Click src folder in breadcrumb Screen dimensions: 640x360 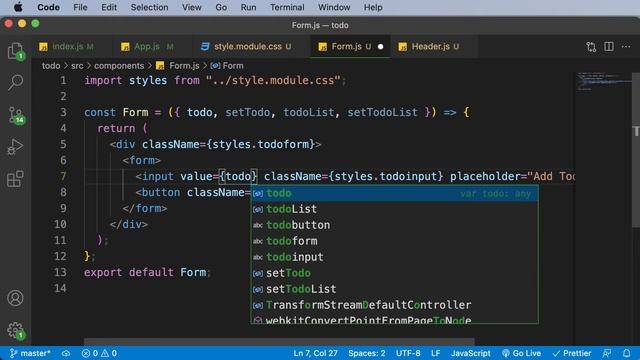click(77, 66)
